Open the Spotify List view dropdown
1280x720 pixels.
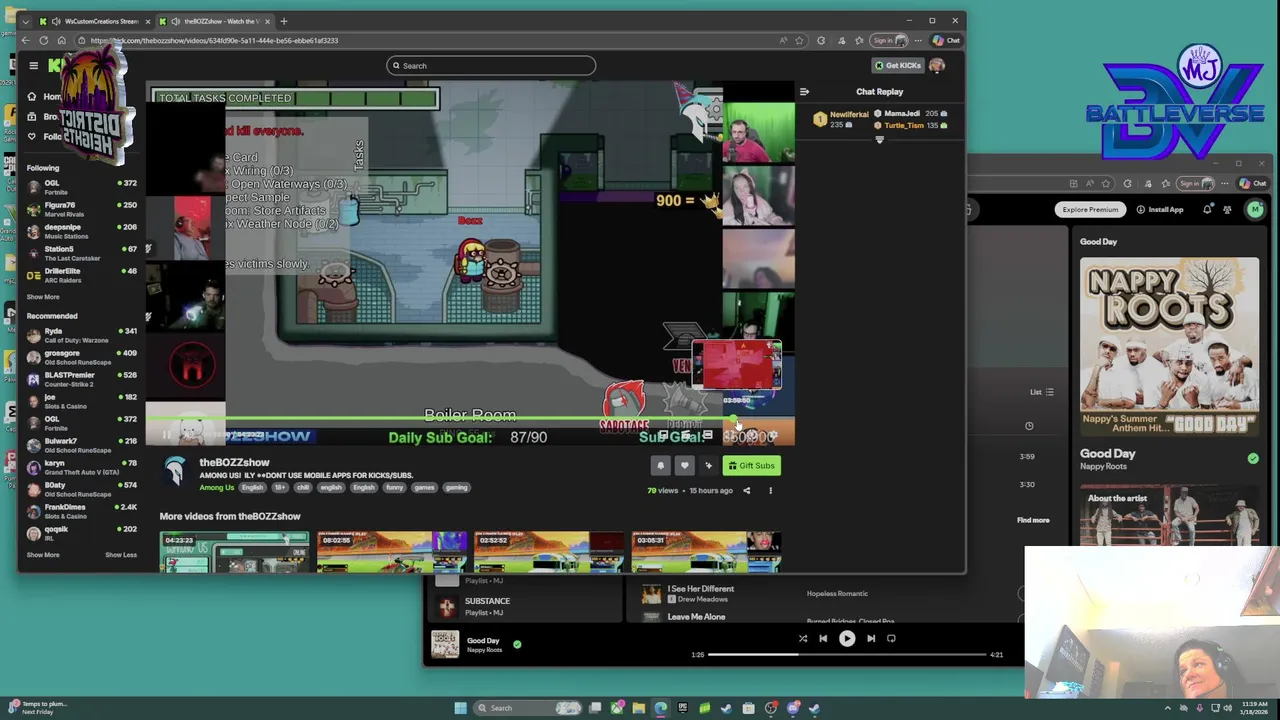[1042, 392]
